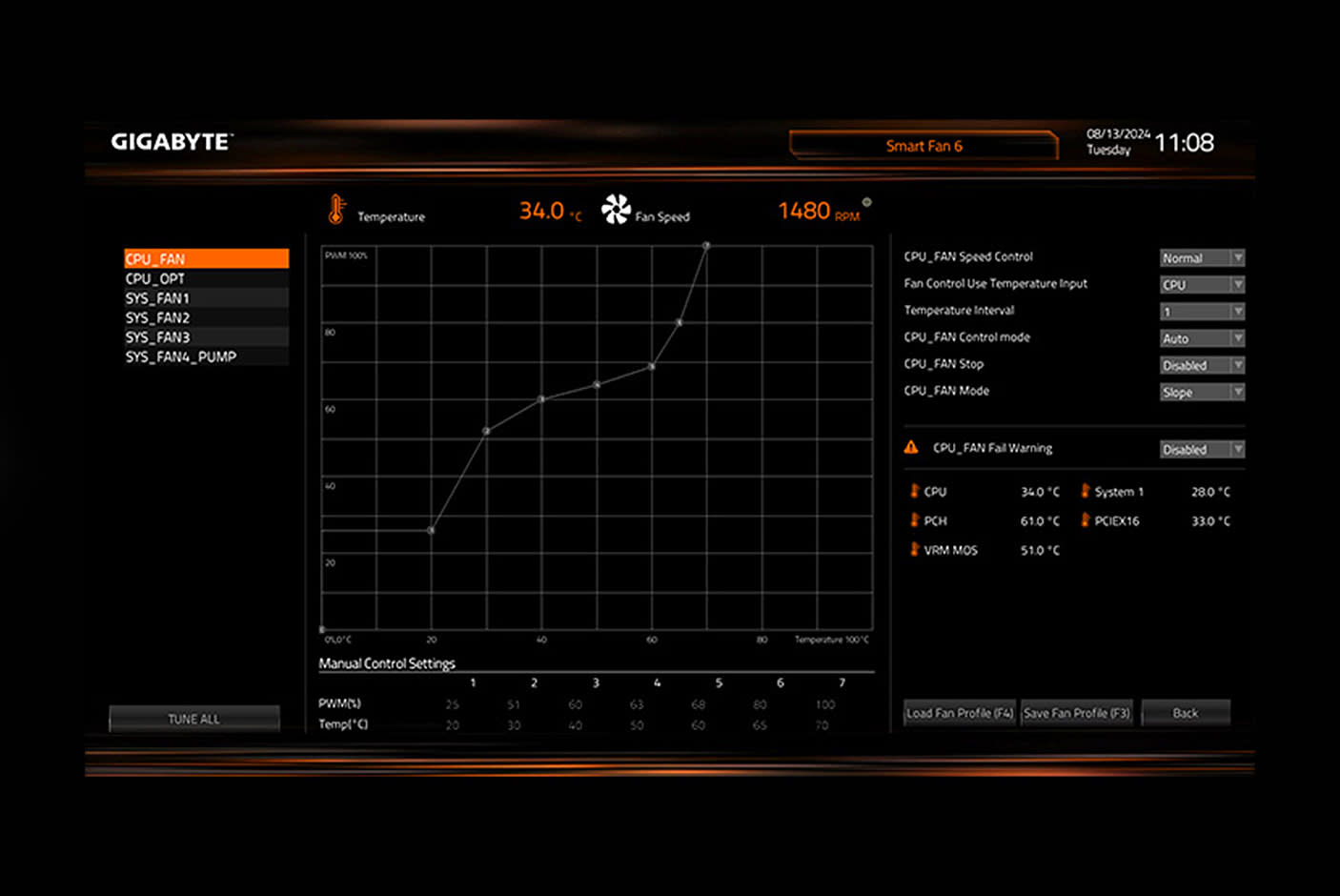Toggle CPU_FAN Stop setting

[1201, 364]
